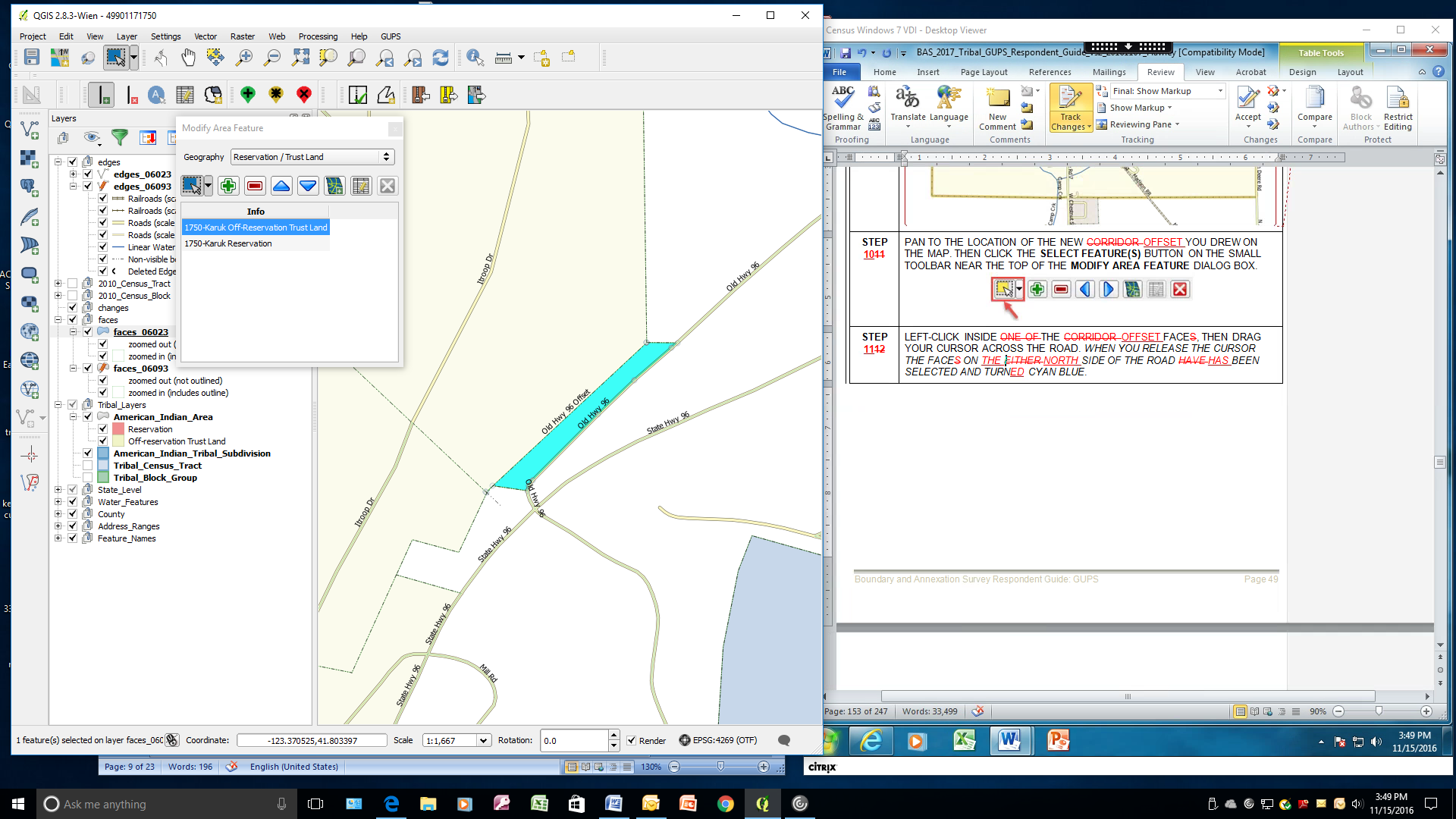Click red Remove Area from Feature button
The image size is (1456, 819).
pyautogui.click(x=255, y=186)
